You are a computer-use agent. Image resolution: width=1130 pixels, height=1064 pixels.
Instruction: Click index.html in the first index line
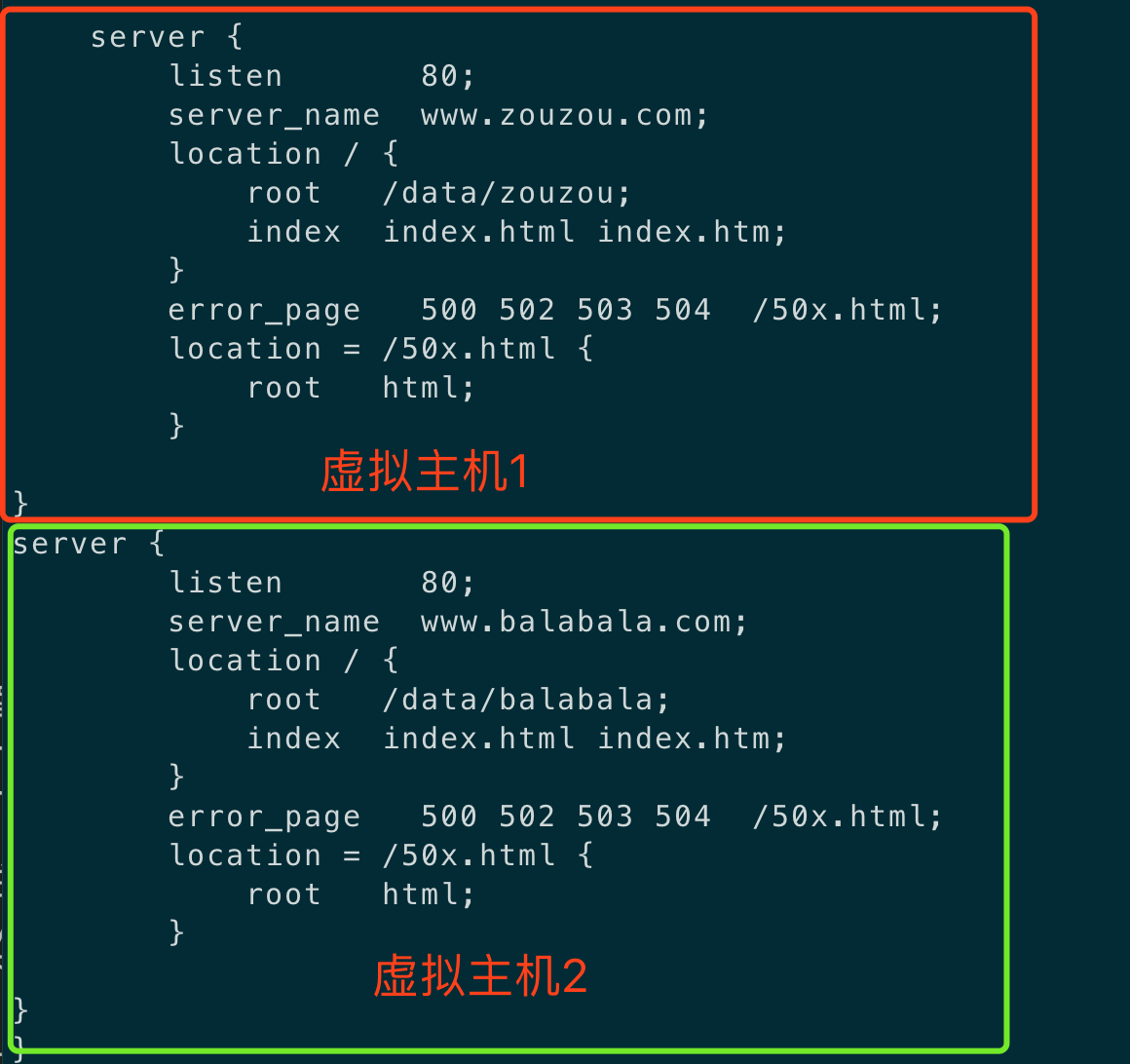pyautogui.click(x=479, y=232)
